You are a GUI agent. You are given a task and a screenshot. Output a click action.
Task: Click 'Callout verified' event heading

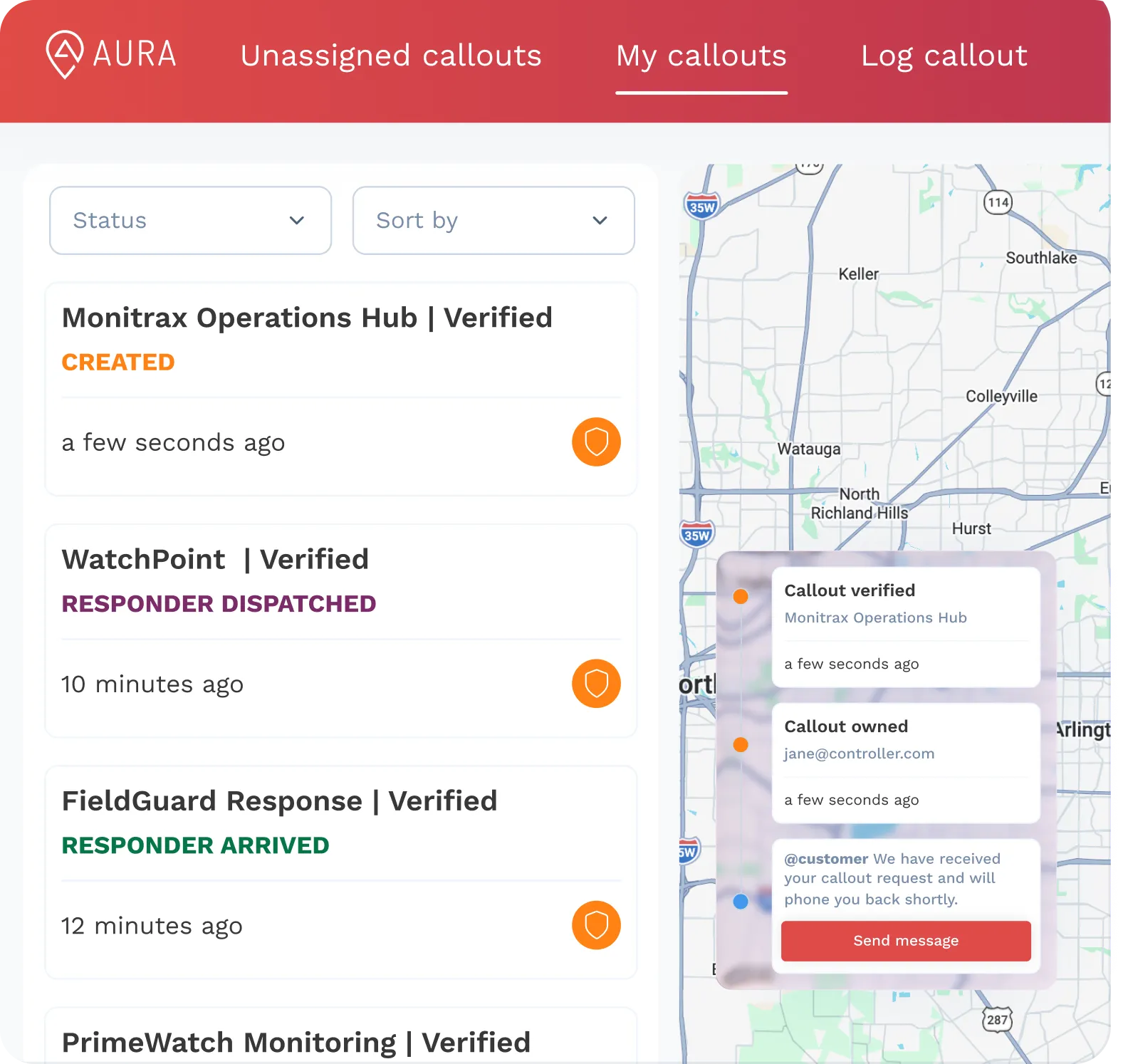pos(850,590)
